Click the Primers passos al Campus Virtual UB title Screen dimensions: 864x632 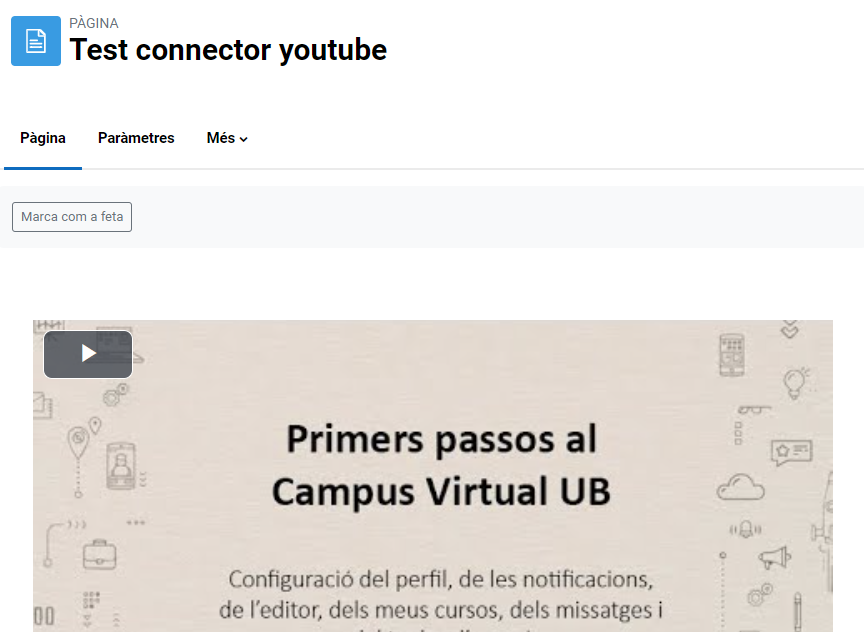click(x=441, y=465)
